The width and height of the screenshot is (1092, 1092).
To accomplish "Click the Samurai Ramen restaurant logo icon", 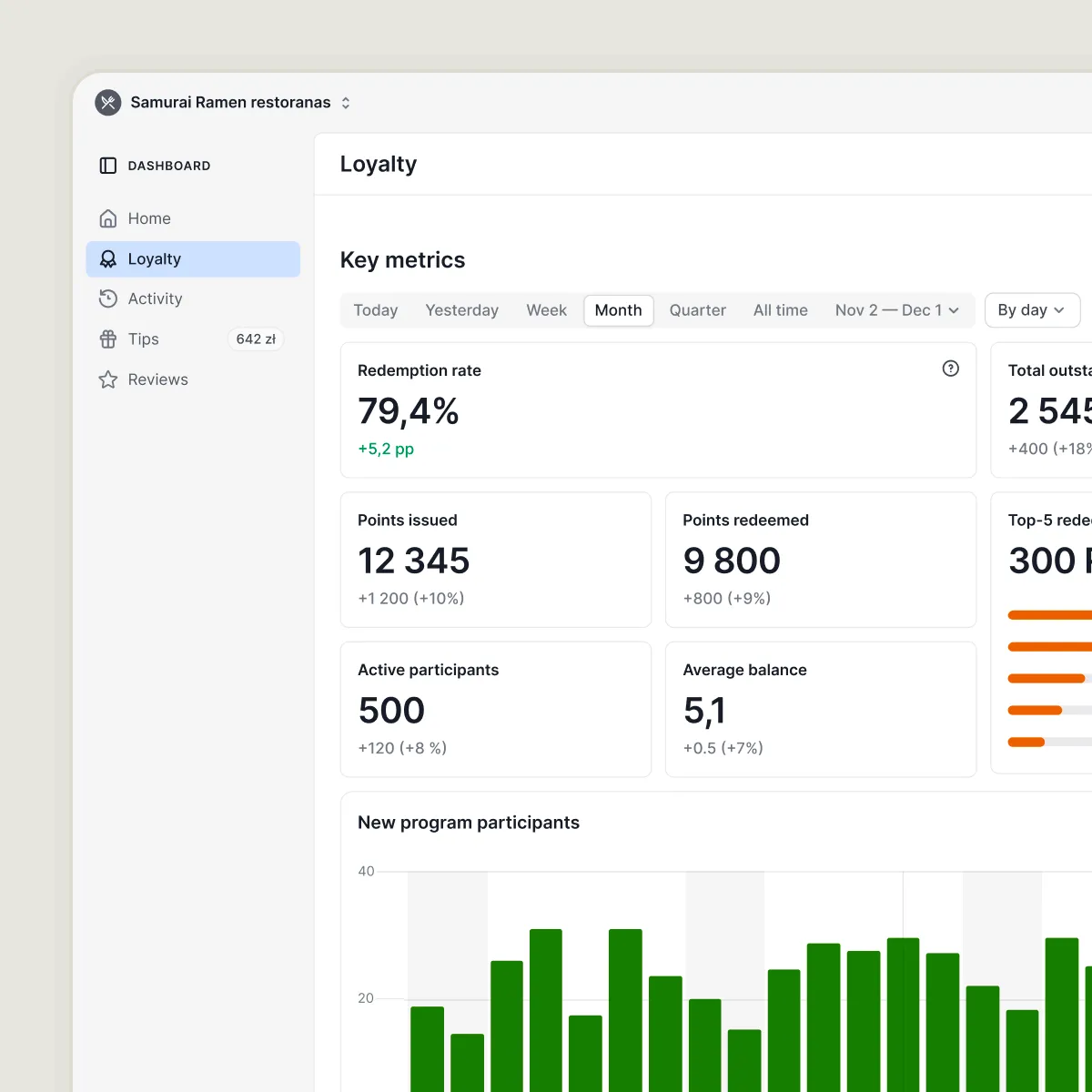I will (108, 102).
